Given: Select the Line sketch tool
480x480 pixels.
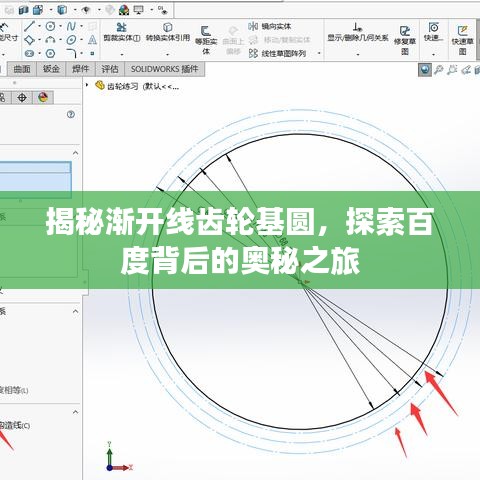Looking at the screenshot, I should (x=29, y=26).
